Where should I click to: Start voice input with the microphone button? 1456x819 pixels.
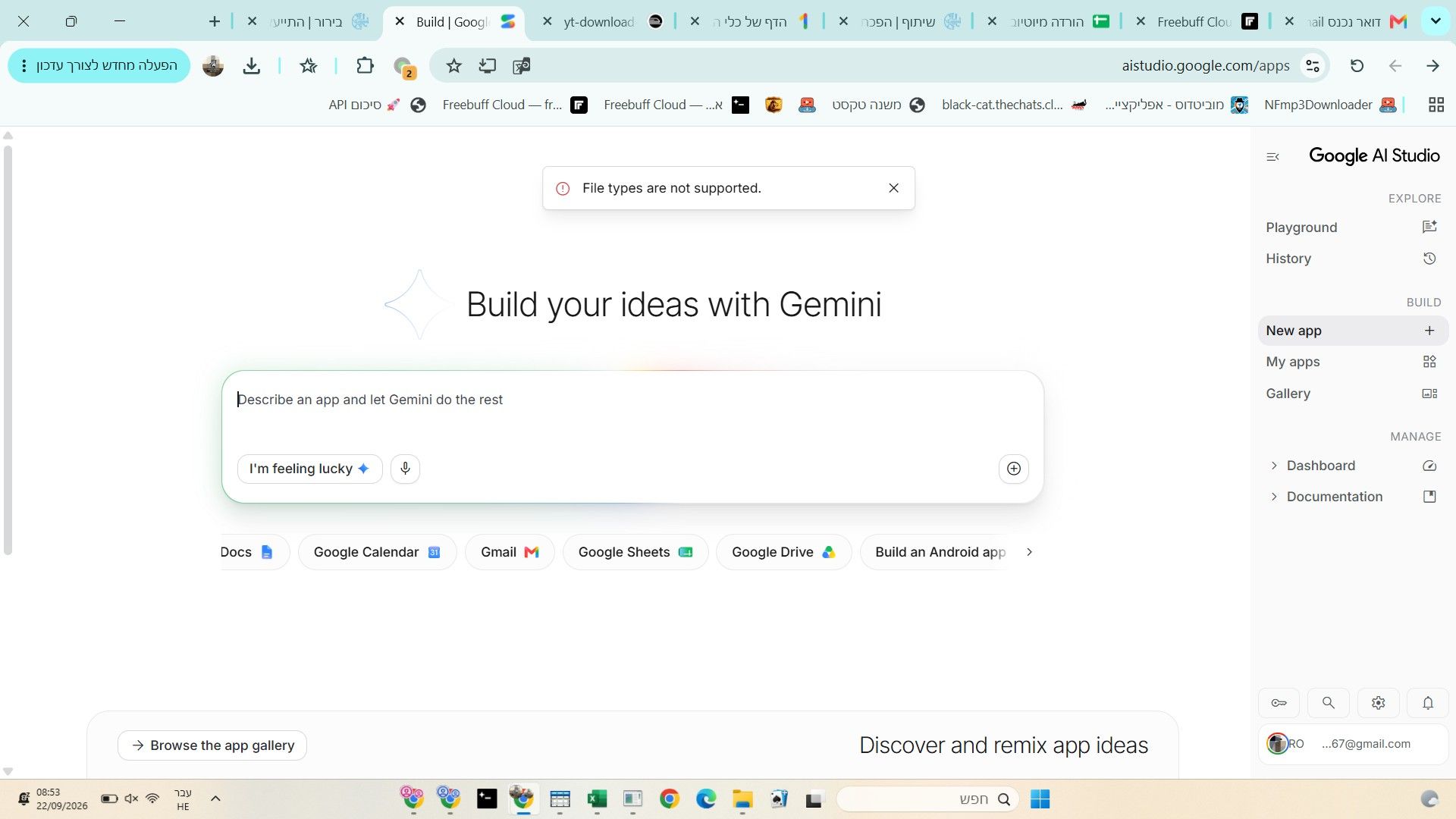tap(405, 469)
